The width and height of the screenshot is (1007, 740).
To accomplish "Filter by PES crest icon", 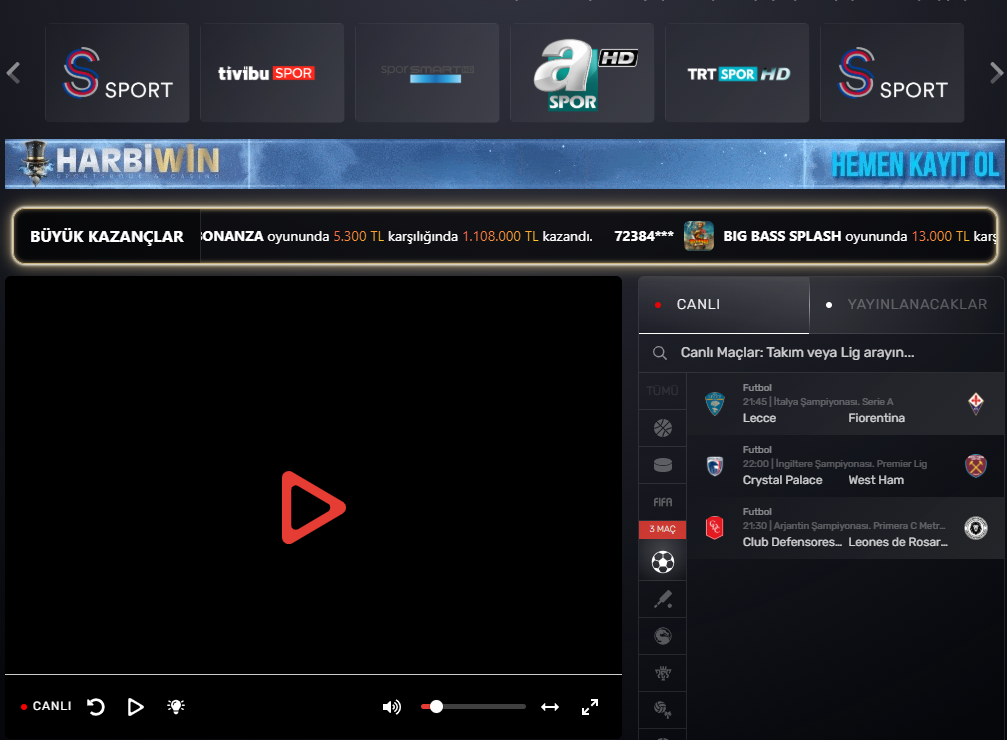I will (663, 673).
